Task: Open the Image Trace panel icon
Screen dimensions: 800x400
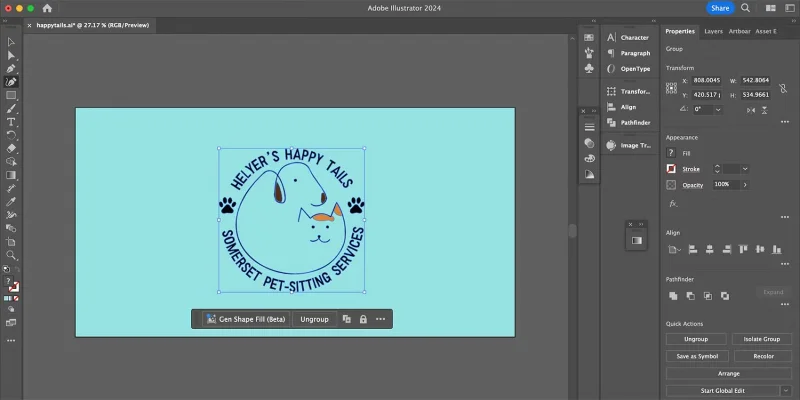Action: pyautogui.click(x=611, y=145)
